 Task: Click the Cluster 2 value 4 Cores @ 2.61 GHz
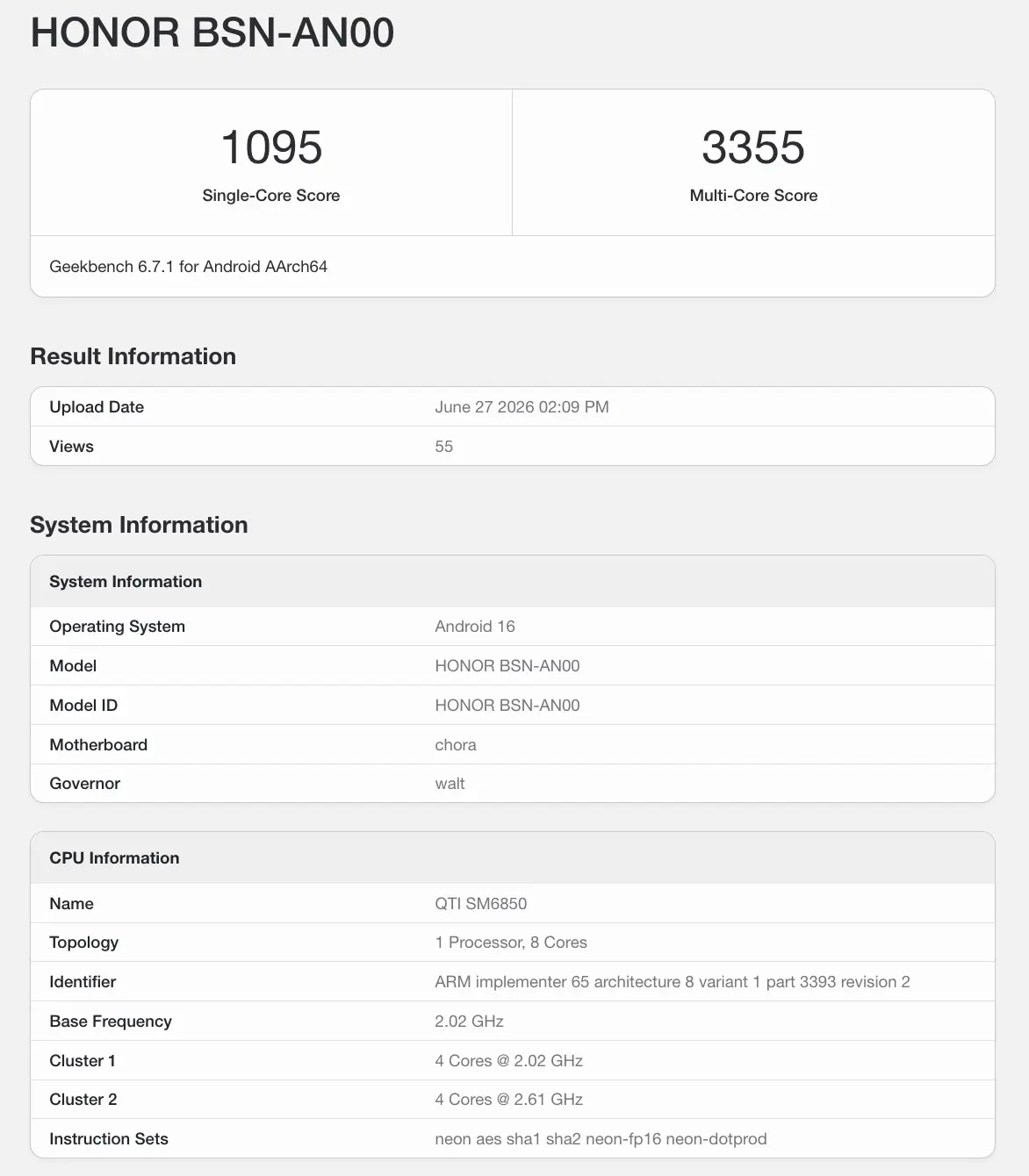[x=509, y=1100]
